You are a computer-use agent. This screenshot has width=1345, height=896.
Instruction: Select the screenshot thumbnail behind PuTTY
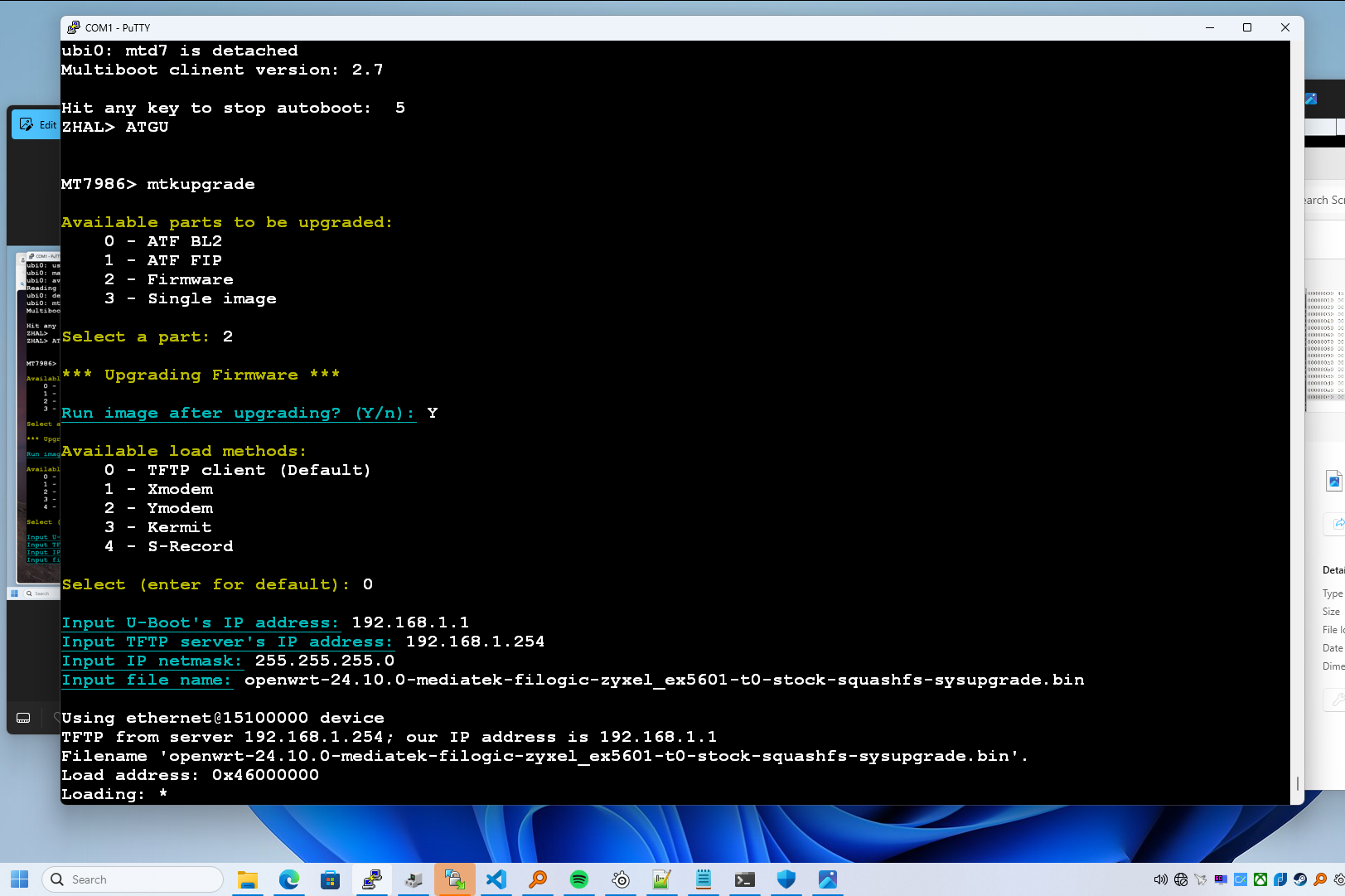tap(38, 414)
